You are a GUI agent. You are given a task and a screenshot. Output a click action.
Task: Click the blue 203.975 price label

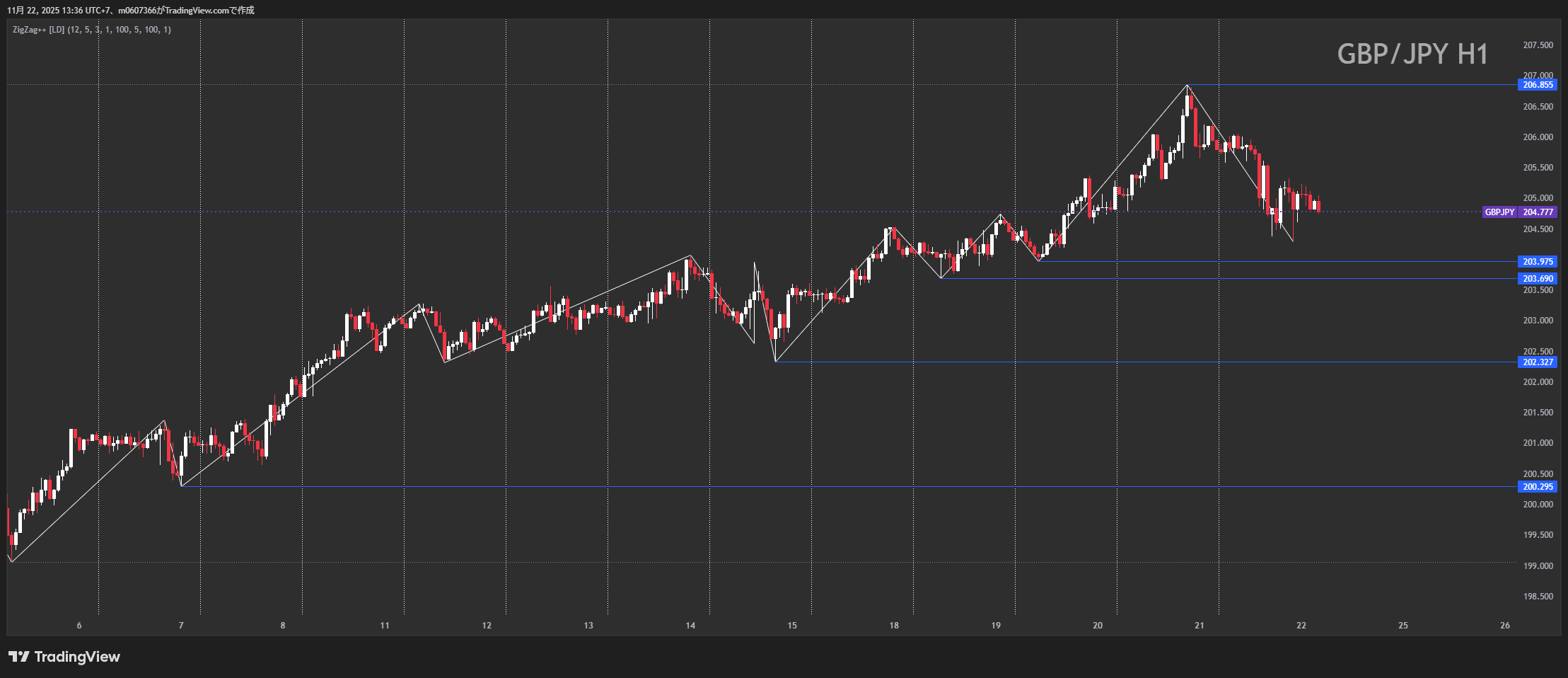pos(1538,262)
